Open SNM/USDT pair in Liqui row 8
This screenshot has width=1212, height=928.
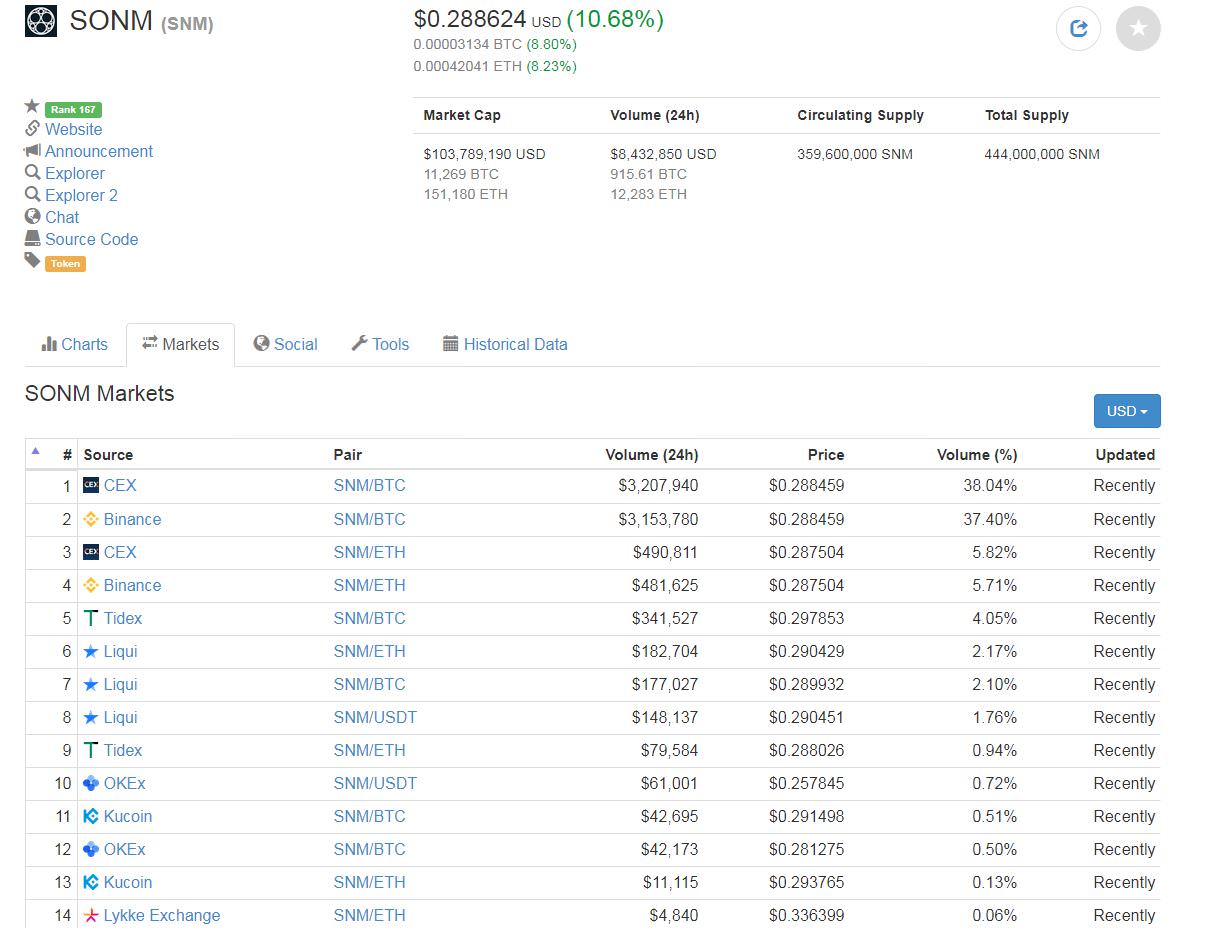375,717
